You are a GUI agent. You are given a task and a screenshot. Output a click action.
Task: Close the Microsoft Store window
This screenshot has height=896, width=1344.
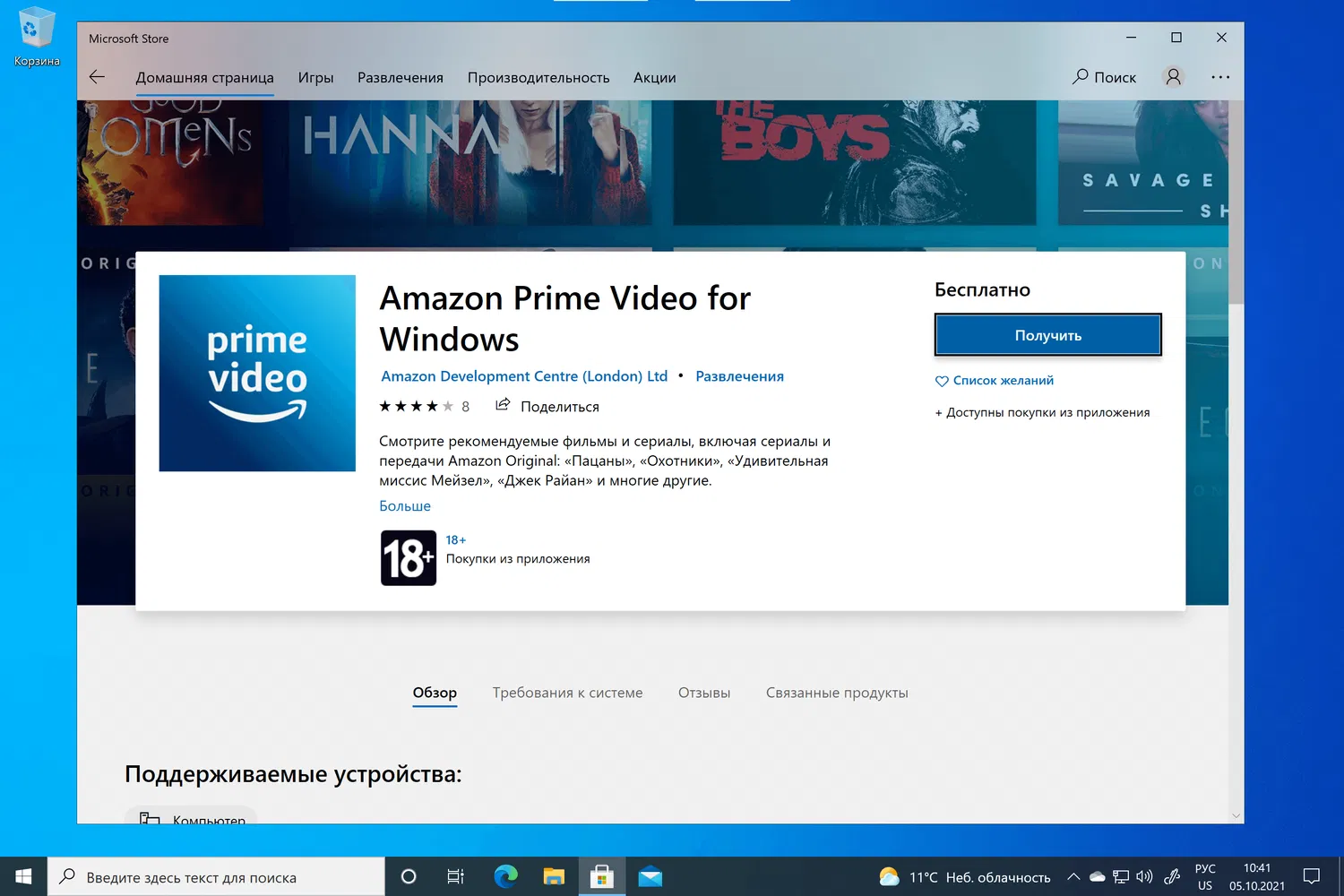click(1221, 38)
